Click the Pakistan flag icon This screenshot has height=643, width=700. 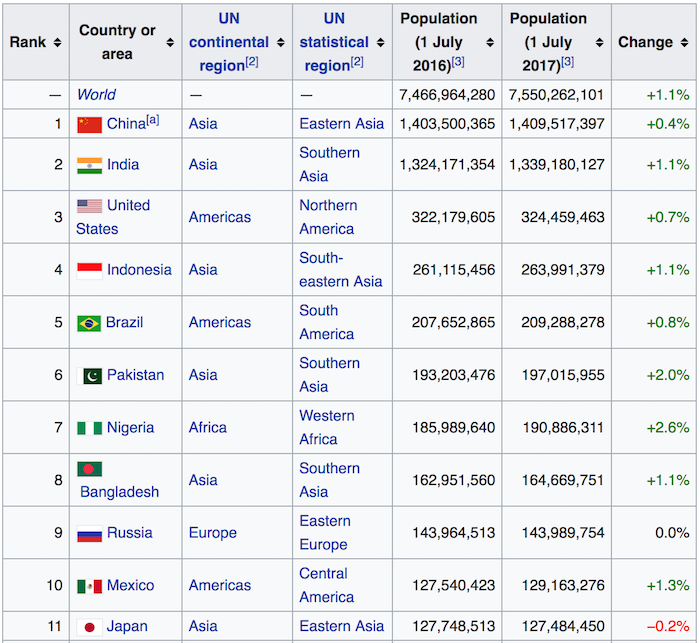click(x=89, y=376)
